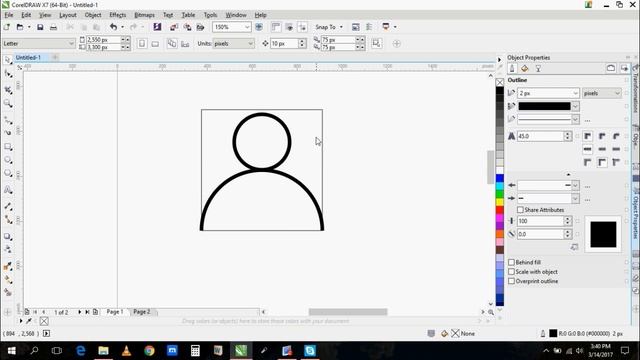Open the outline color dropdown
The height and width of the screenshot is (360, 640).
pyautogui.click(x=575, y=106)
